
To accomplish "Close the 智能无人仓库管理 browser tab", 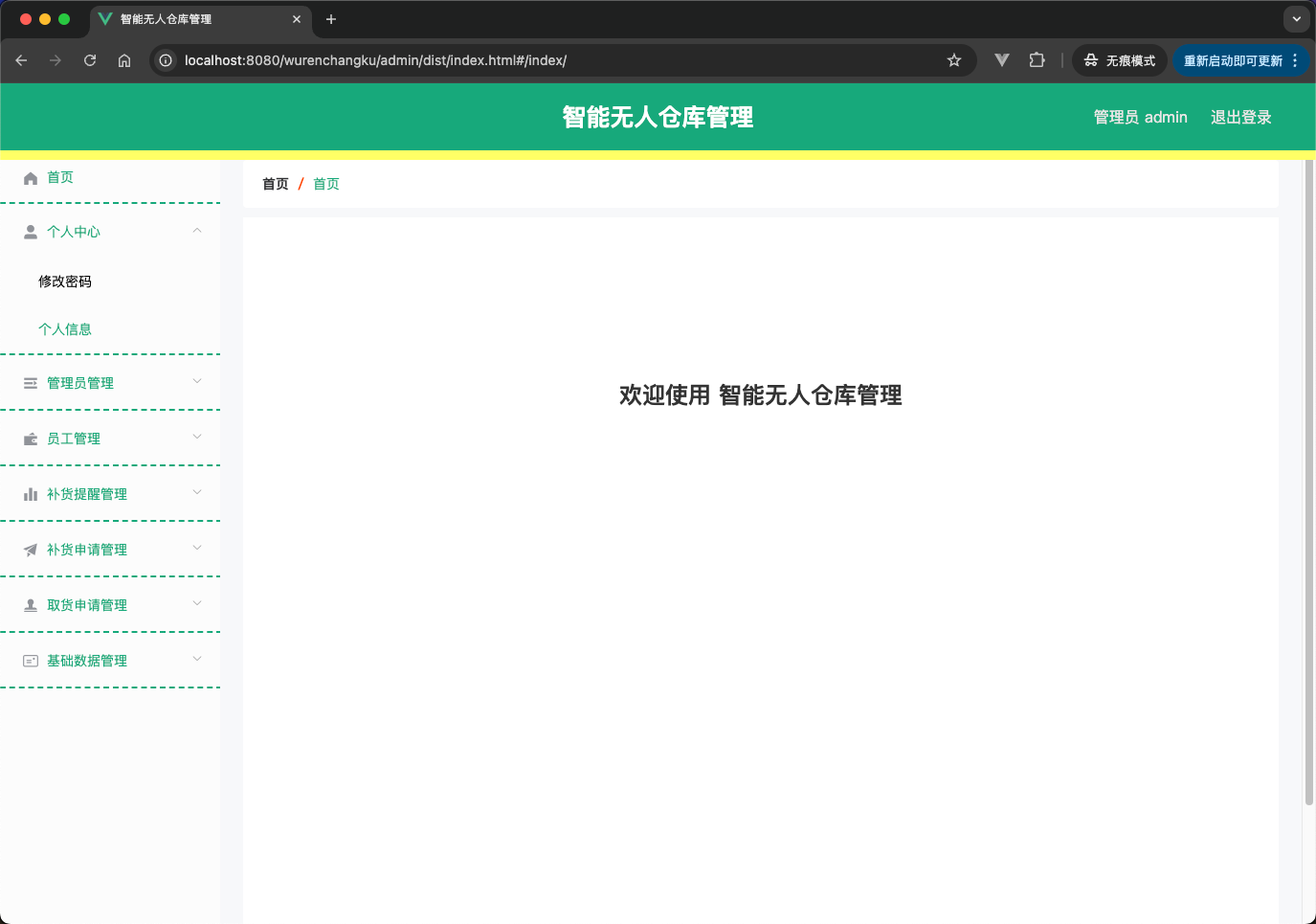I will [x=297, y=19].
